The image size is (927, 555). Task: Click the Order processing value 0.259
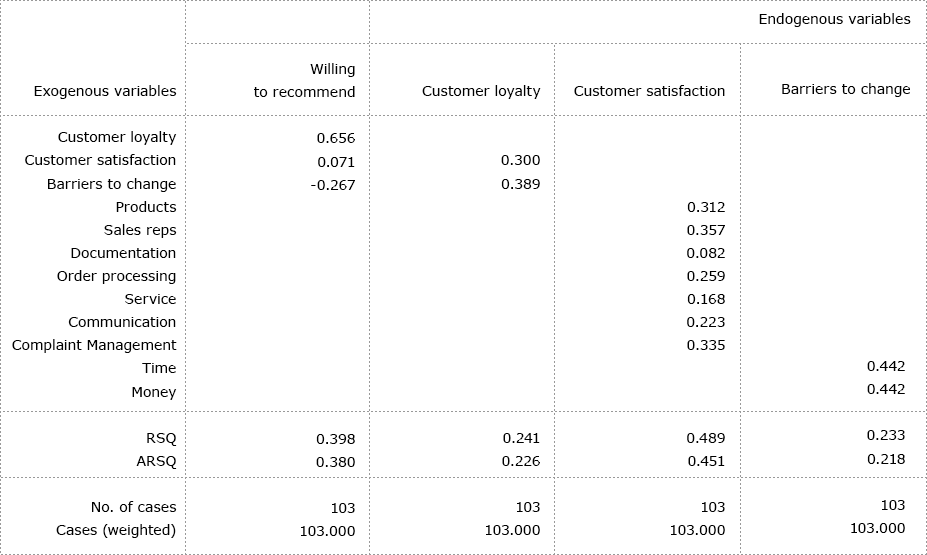(x=706, y=276)
